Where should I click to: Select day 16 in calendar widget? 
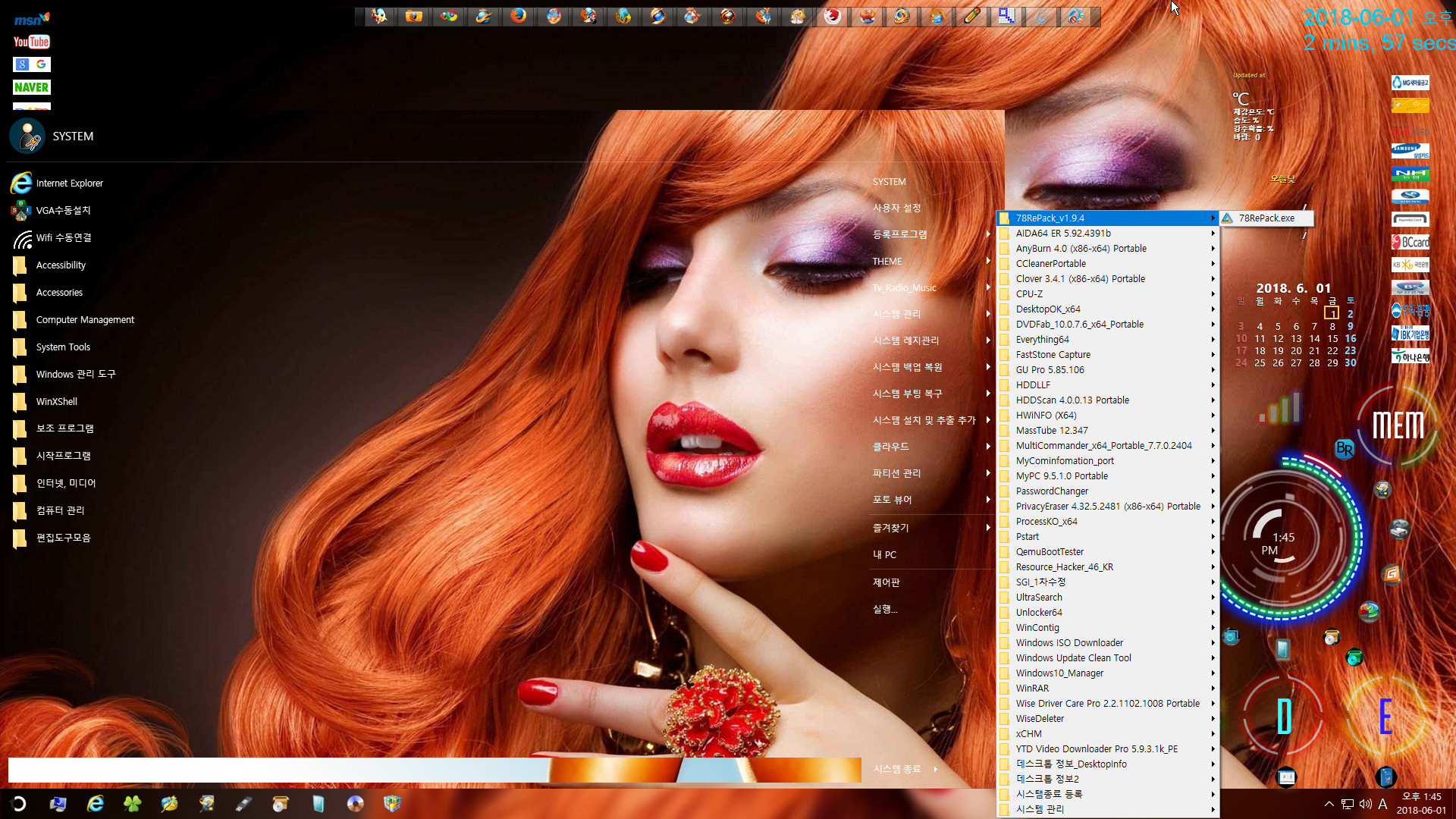[x=1351, y=338]
